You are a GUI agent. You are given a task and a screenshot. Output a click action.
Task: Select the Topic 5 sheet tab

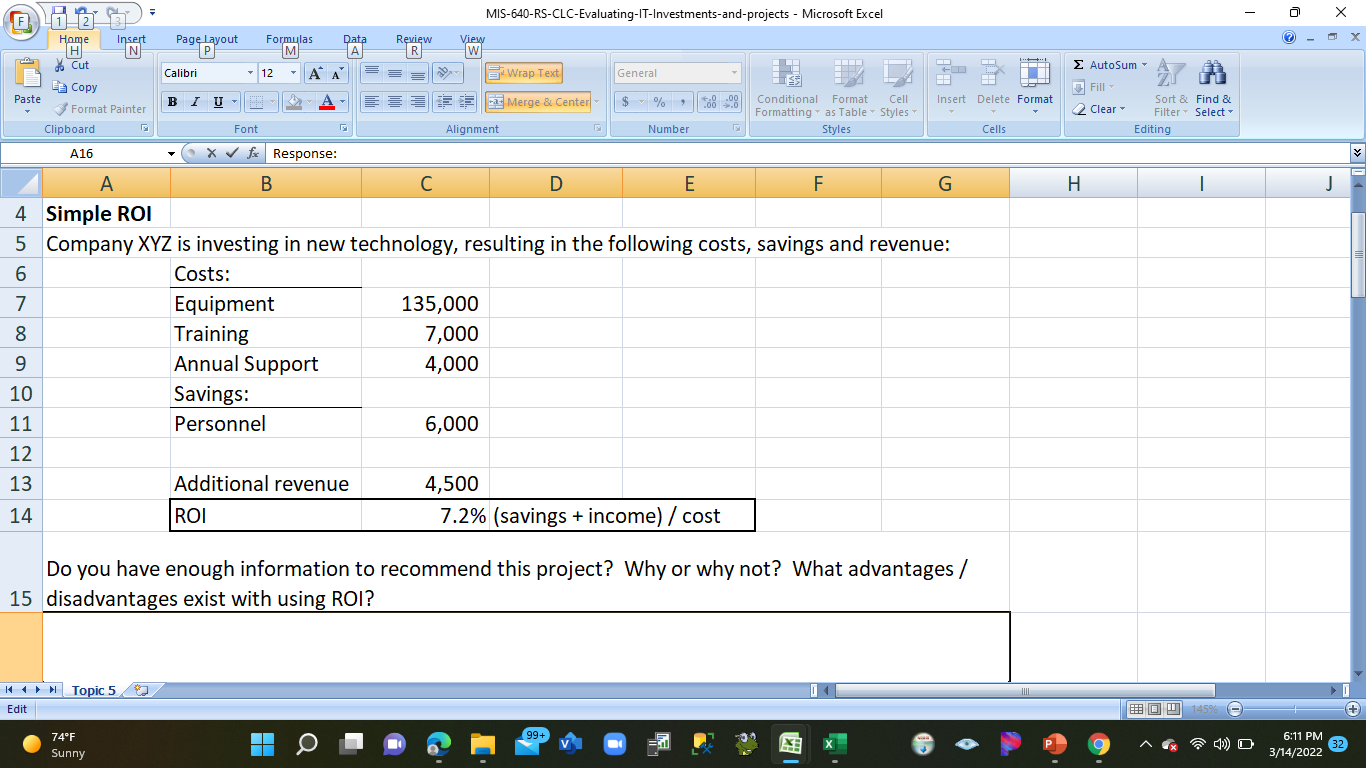(94, 690)
